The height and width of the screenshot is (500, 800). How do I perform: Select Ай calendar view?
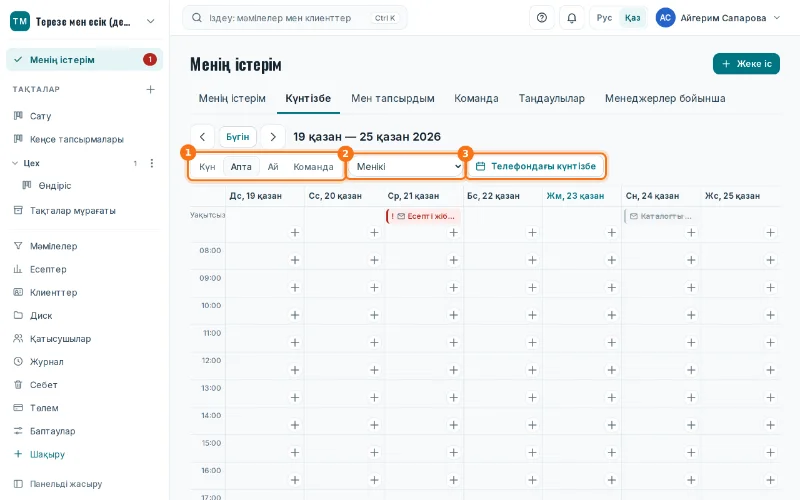coord(273,167)
